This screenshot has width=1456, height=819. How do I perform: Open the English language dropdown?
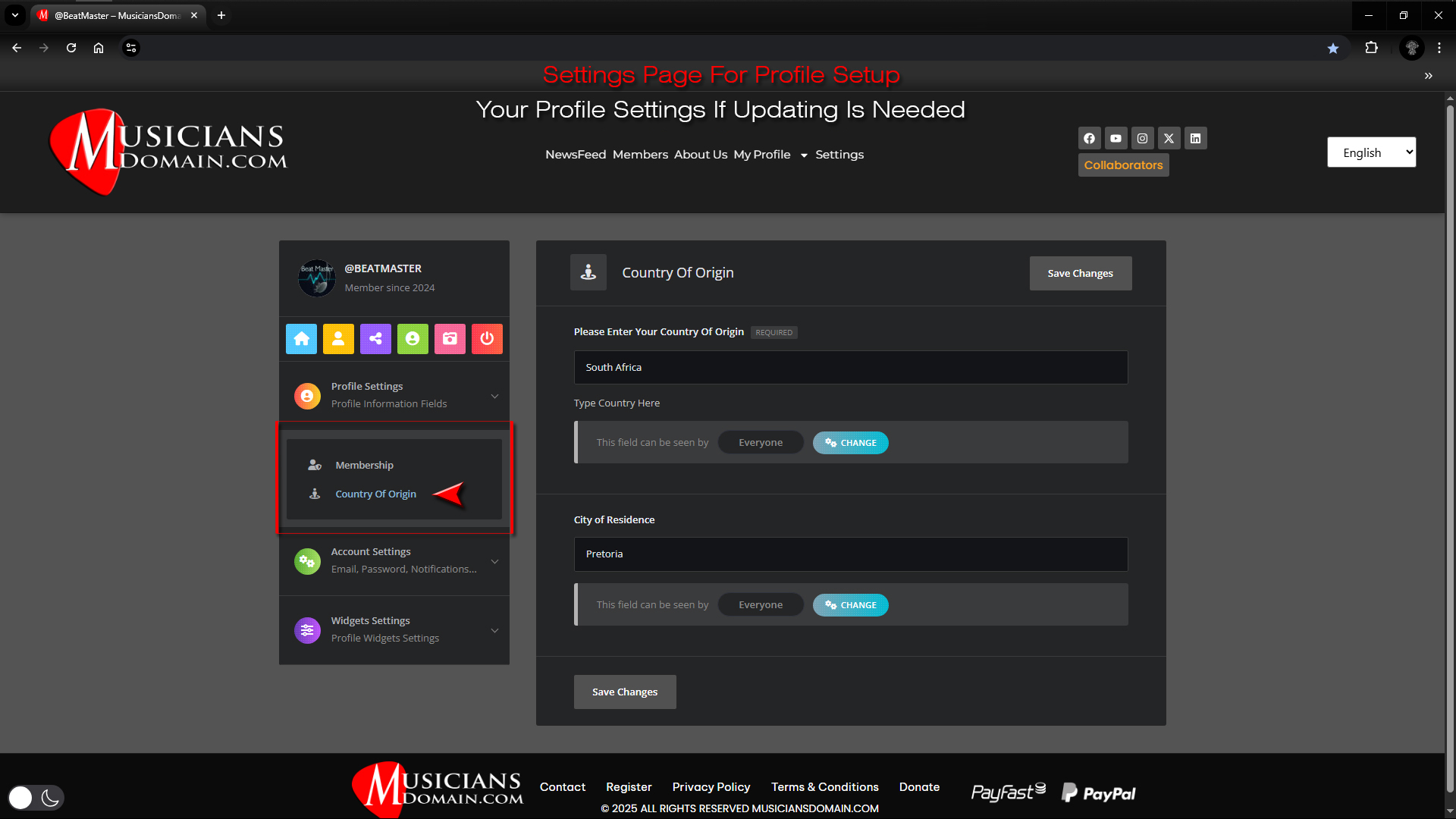[1371, 152]
